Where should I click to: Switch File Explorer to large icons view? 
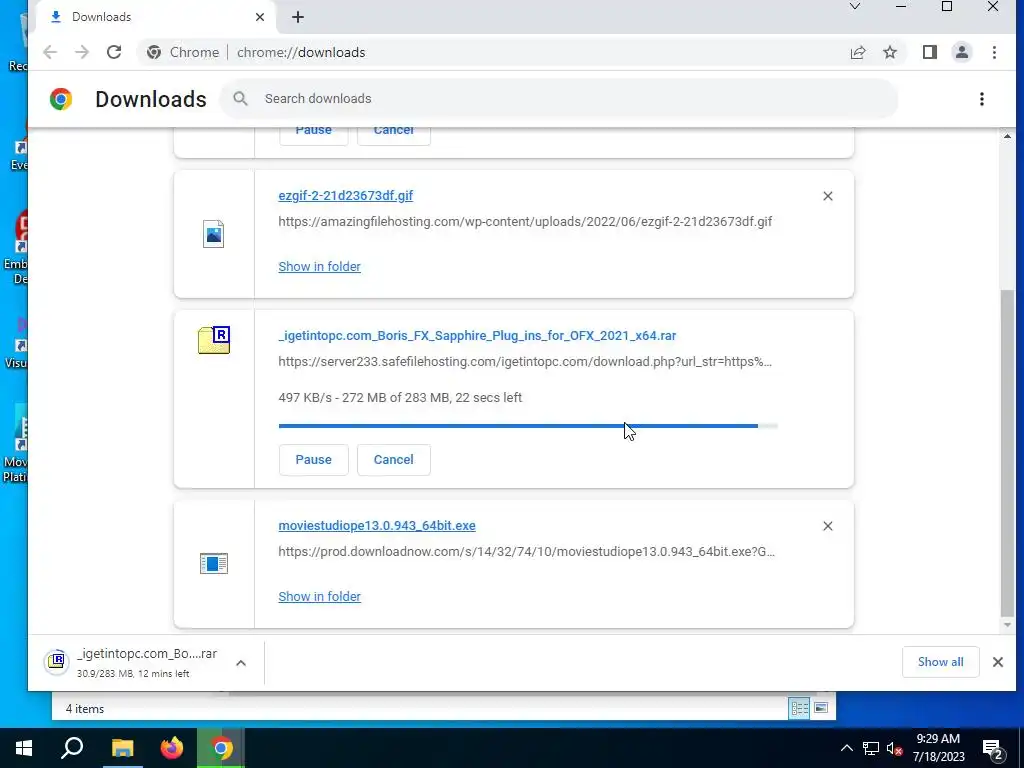click(x=821, y=708)
